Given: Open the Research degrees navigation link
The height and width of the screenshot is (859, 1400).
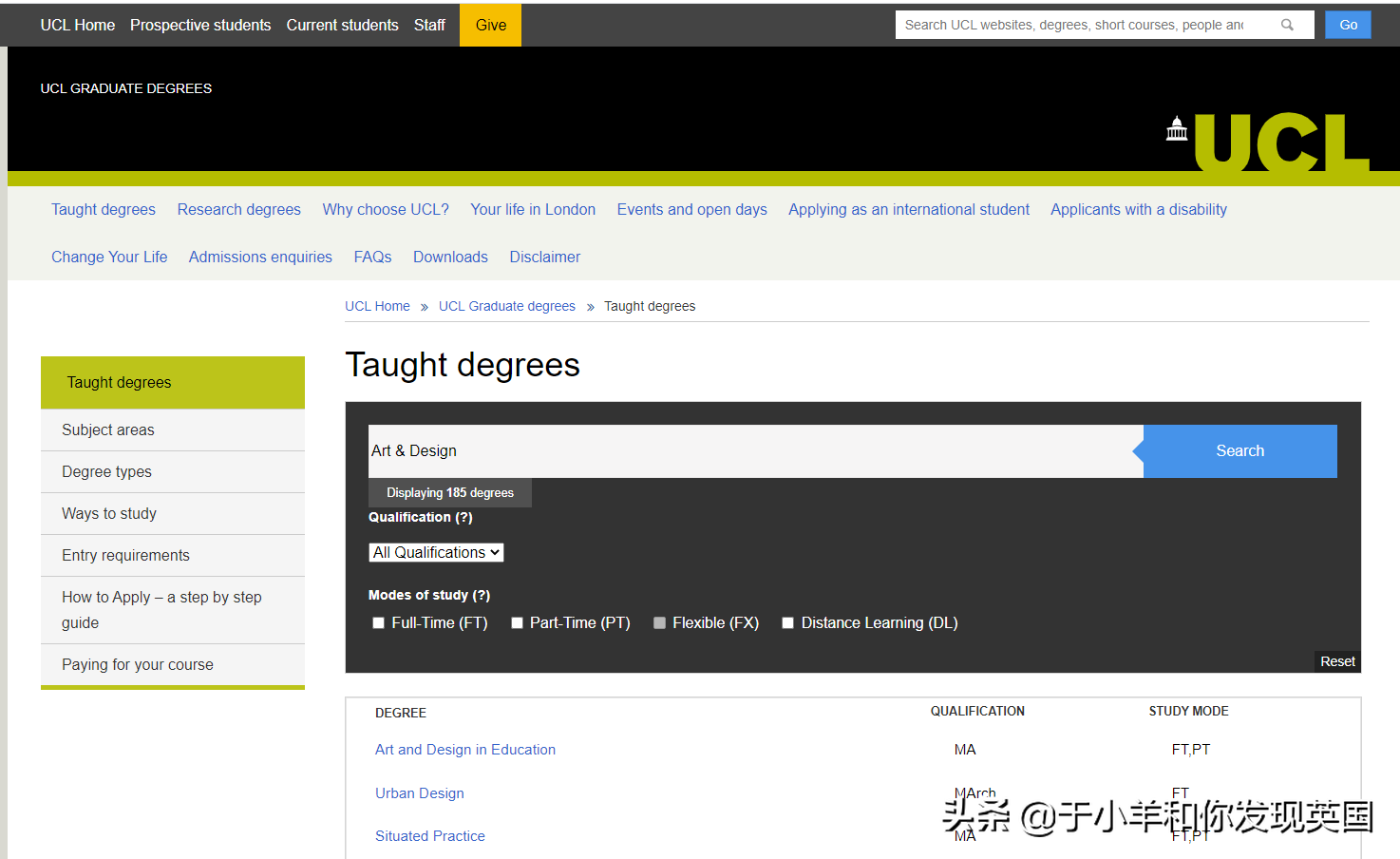Looking at the screenshot, I should (239, 210).
